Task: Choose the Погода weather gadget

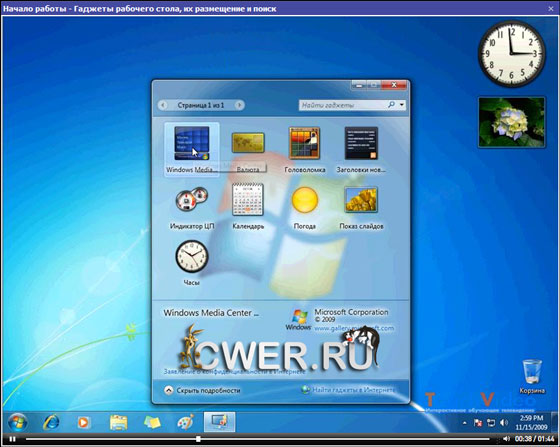Action: tap(305, 200)
